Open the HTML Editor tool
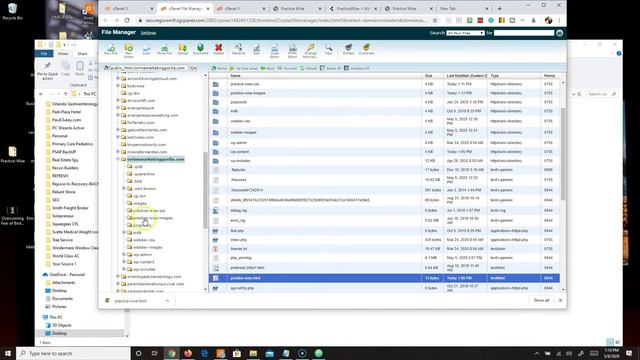Image resolution: width=640 pixels, height=360 pixels. click(293, 51)
